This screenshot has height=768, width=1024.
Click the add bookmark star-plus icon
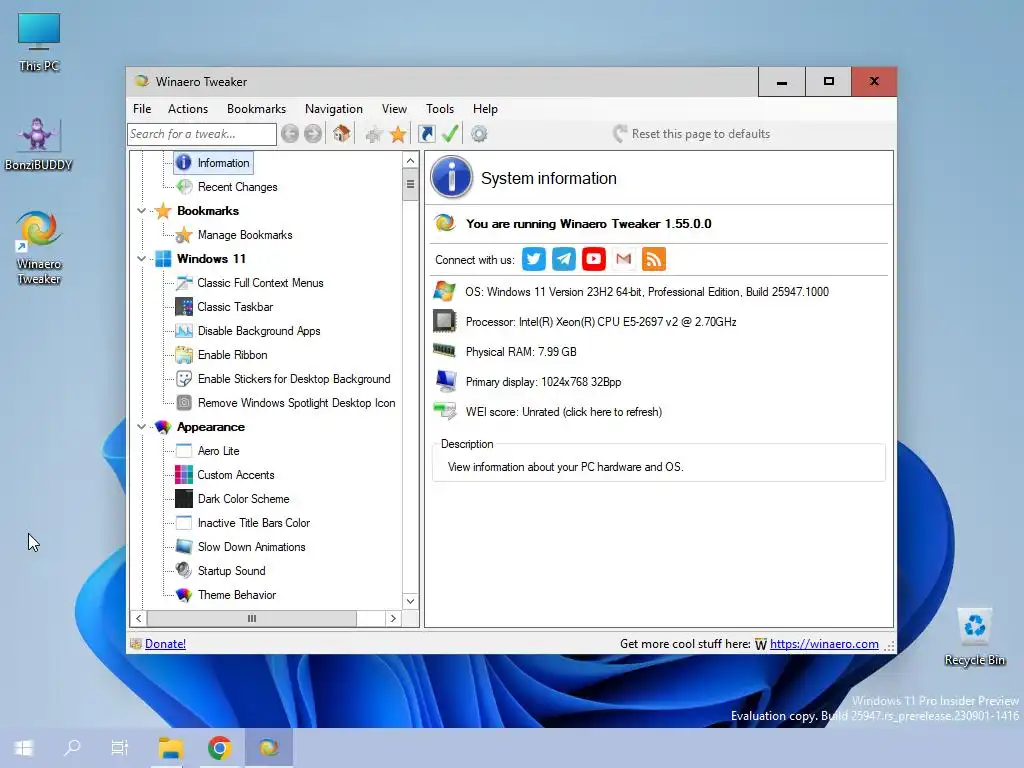374,135
